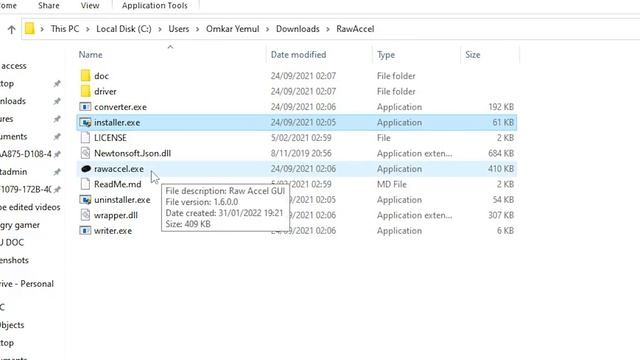Select writer.exe file name
Image resolution: width=640 pixels, height=360 pixels.
113,231
